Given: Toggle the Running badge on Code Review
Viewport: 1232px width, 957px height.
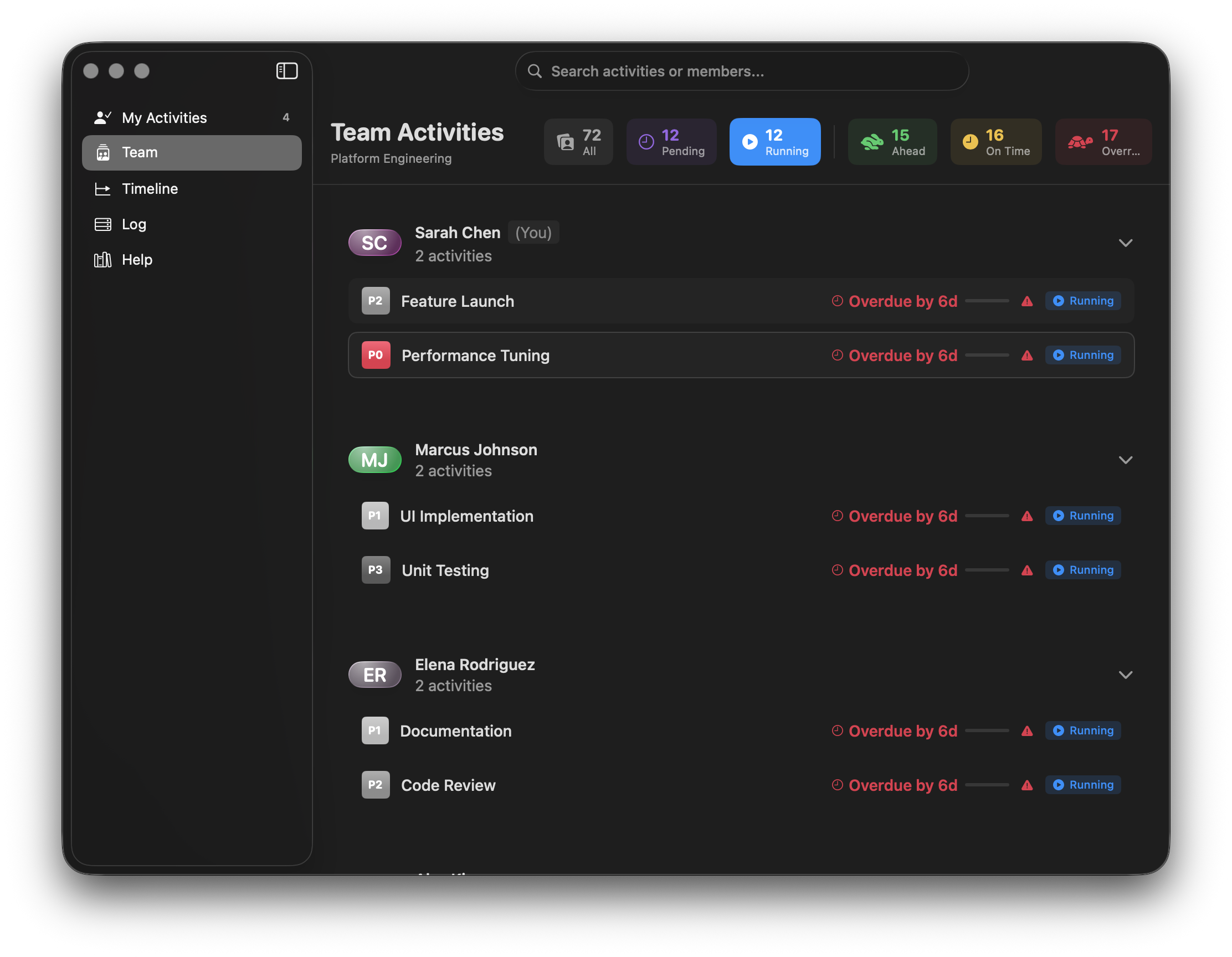Looking at the screenshot, I should (1082, 784).
